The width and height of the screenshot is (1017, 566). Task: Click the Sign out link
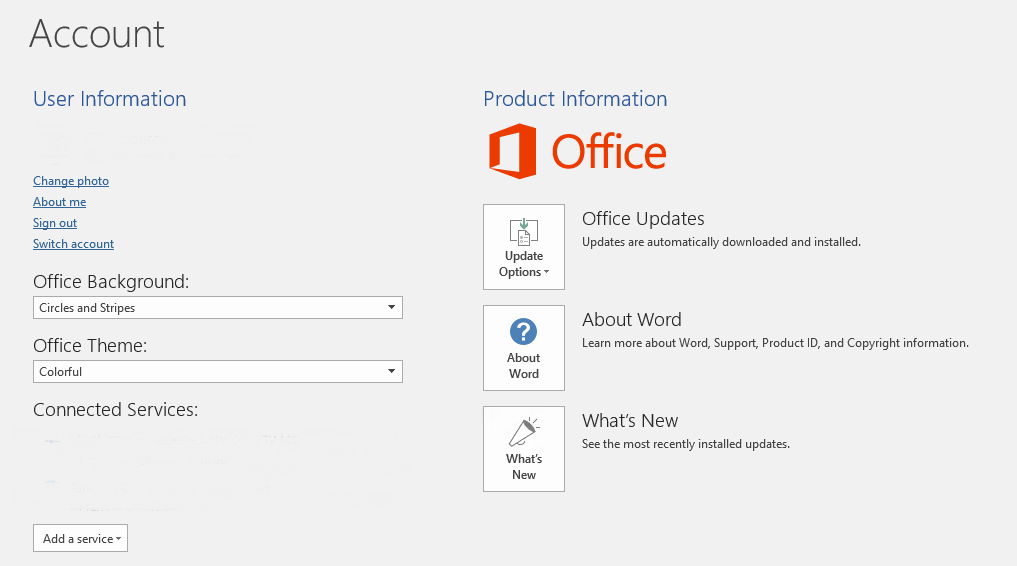tap(54, 223)
